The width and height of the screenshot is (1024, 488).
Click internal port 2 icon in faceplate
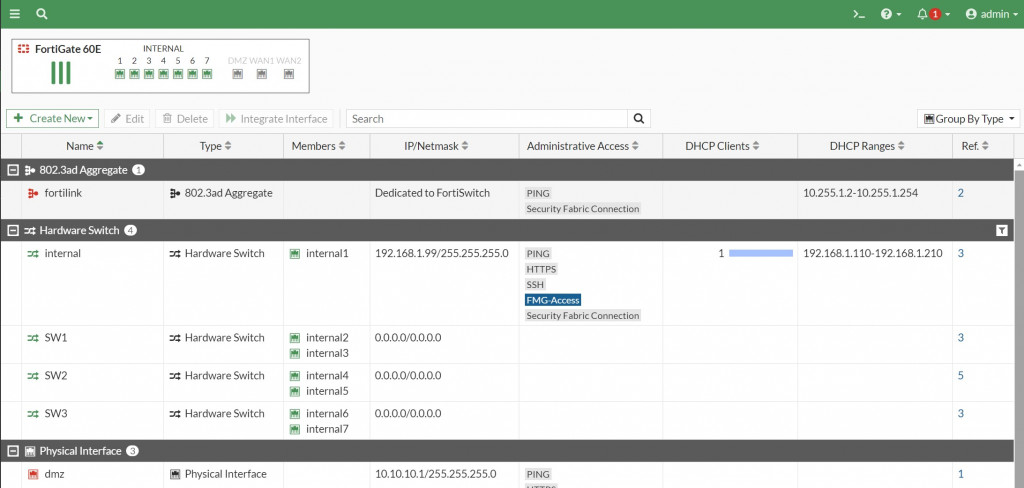[x=134, y=74]
